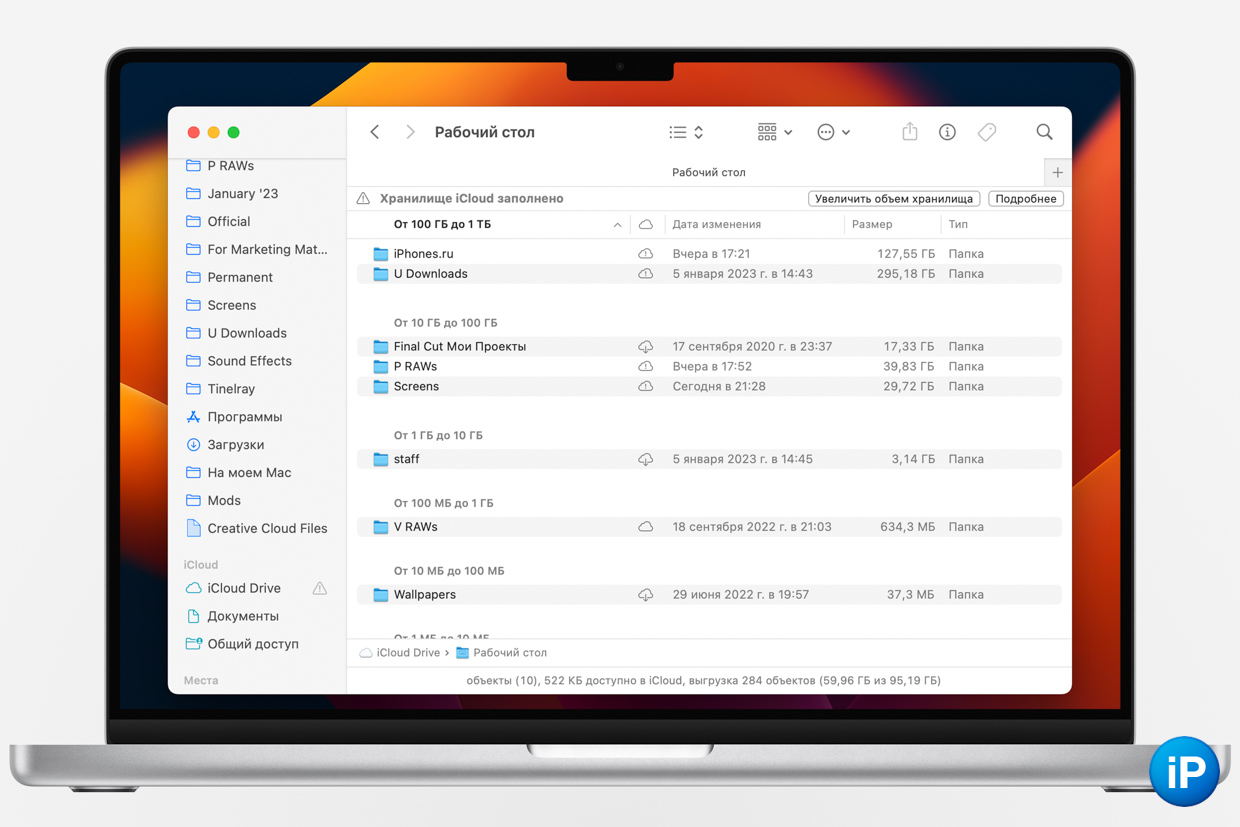The image size is (1240, 827).
Task: Click cloud icon for V RAWs
Action: [645, 527]
